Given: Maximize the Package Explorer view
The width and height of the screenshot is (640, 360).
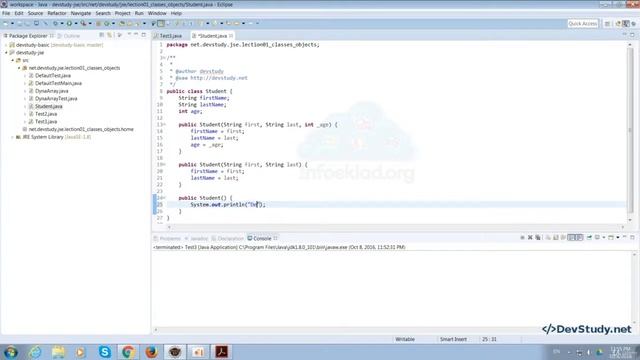Looking at the screenshot, I should (x=144, y=35).
